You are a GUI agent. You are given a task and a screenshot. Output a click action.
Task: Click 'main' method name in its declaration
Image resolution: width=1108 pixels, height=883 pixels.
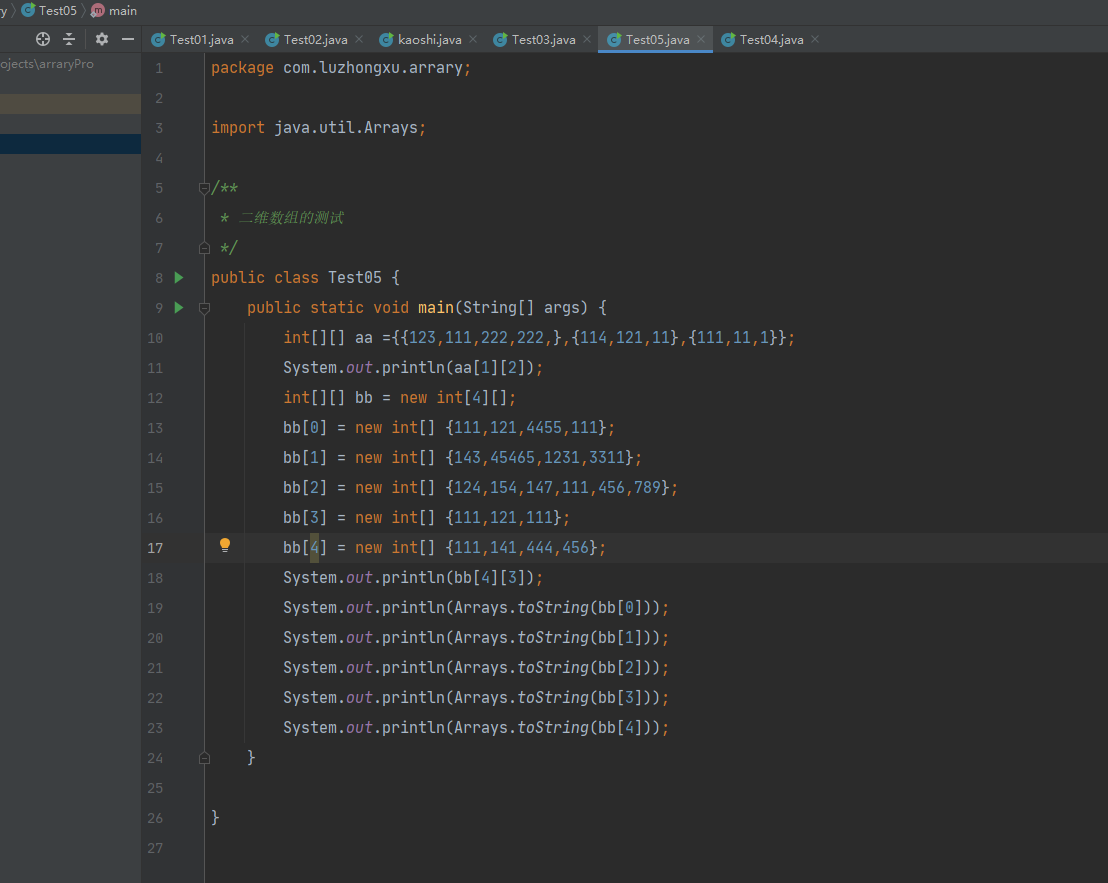click(436, 307)
